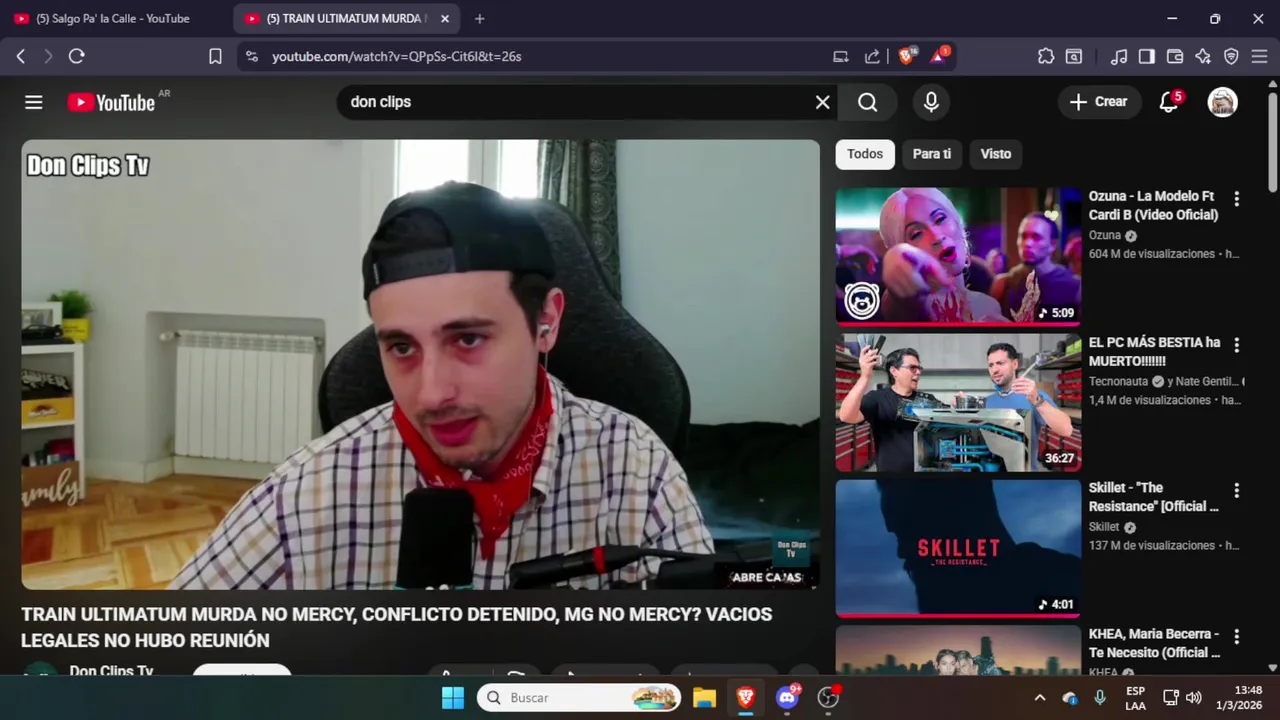The image size is (1280, 720).
Task: Open Brave VPN shield icon
Action: tap(1231, 56)
